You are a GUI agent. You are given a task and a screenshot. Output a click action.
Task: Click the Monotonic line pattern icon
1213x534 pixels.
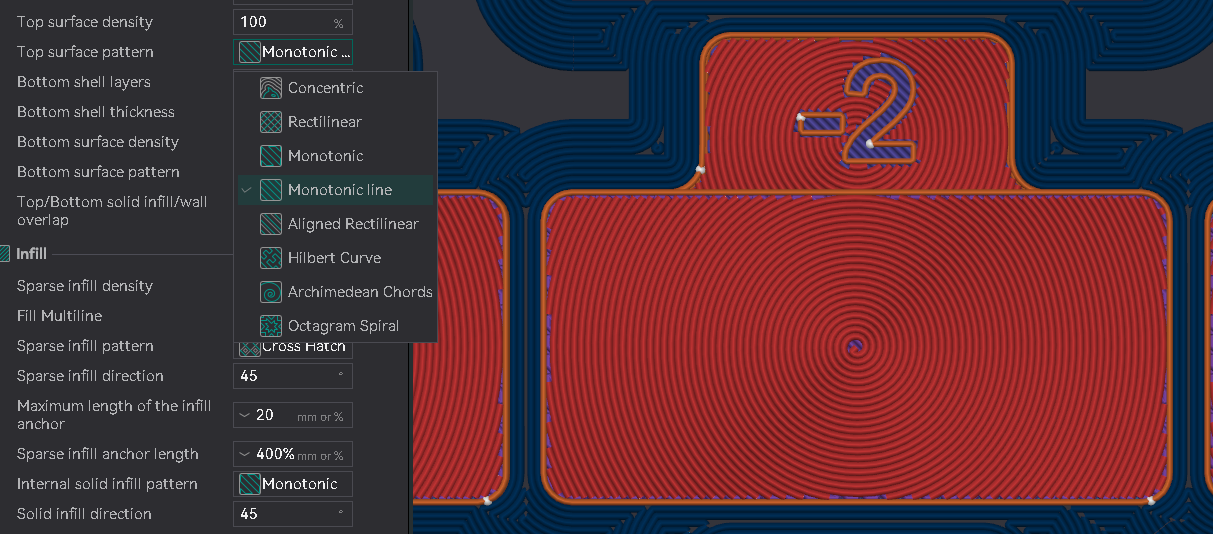tap(270, 190)
